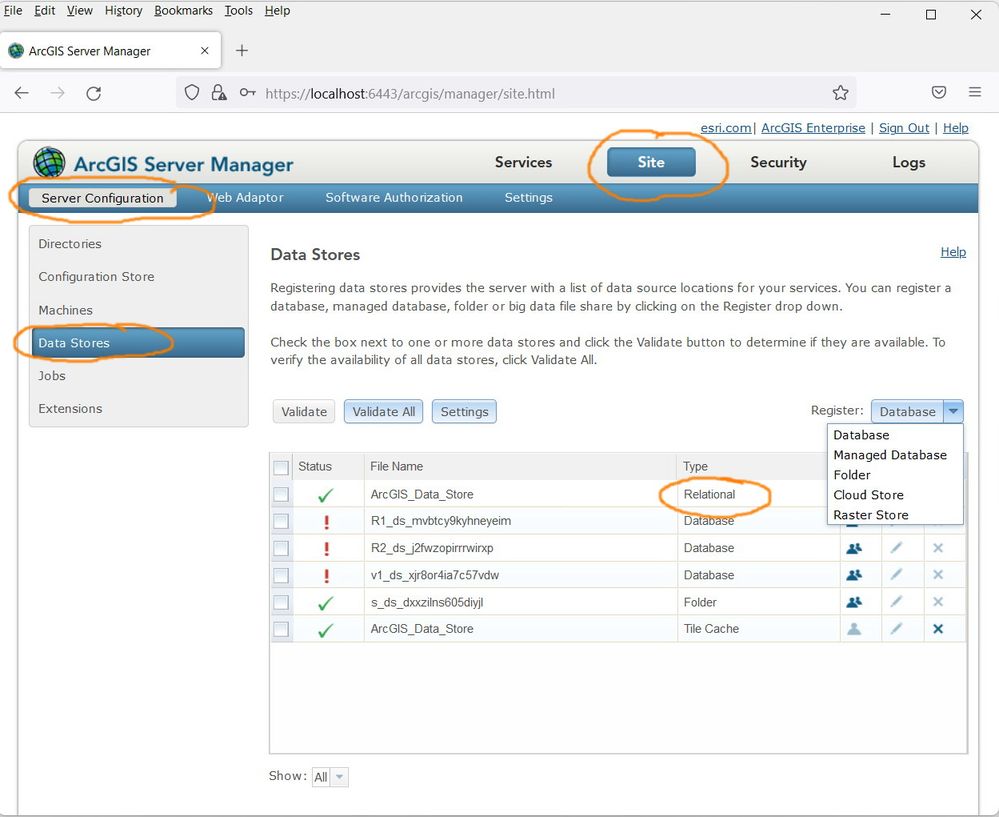Check the box for v1_ds_xjr8or4ia7c57vdw
This screenshot has width=999, height=817.
tap(281, 575)
